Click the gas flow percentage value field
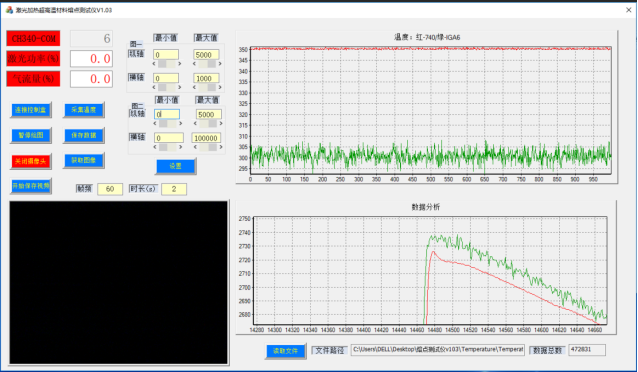The height and width of the screenshot is (372, 638). click(x=91, y=79)
